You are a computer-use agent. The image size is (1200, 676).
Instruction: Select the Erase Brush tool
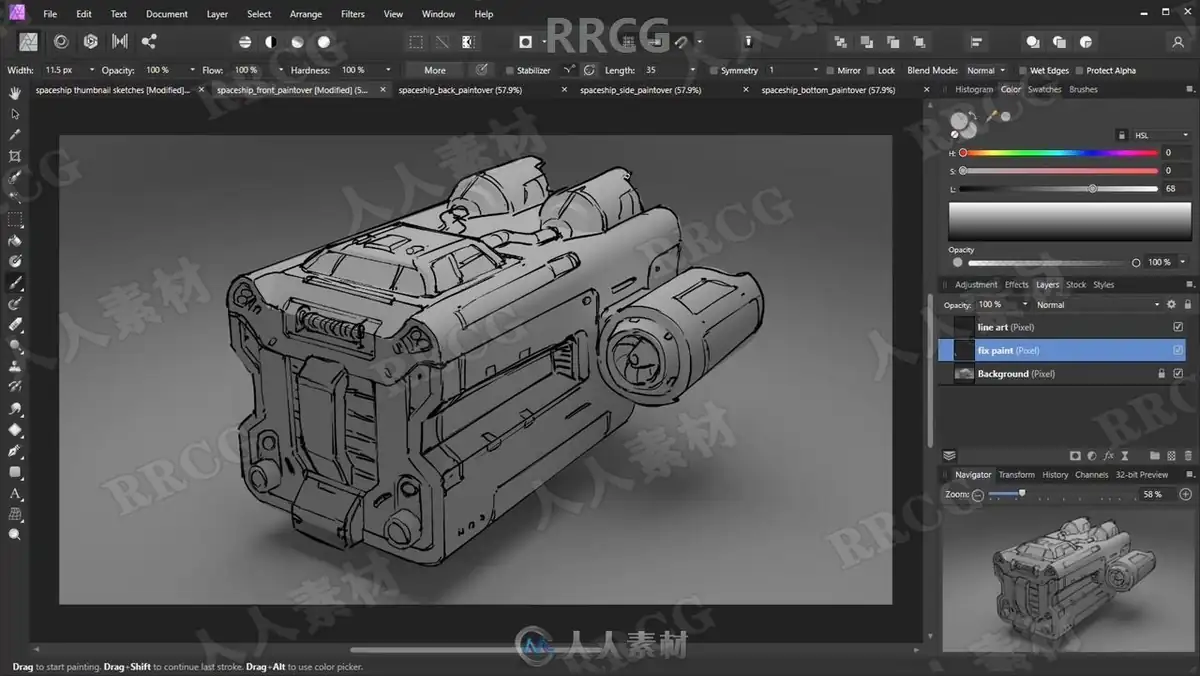15,325
